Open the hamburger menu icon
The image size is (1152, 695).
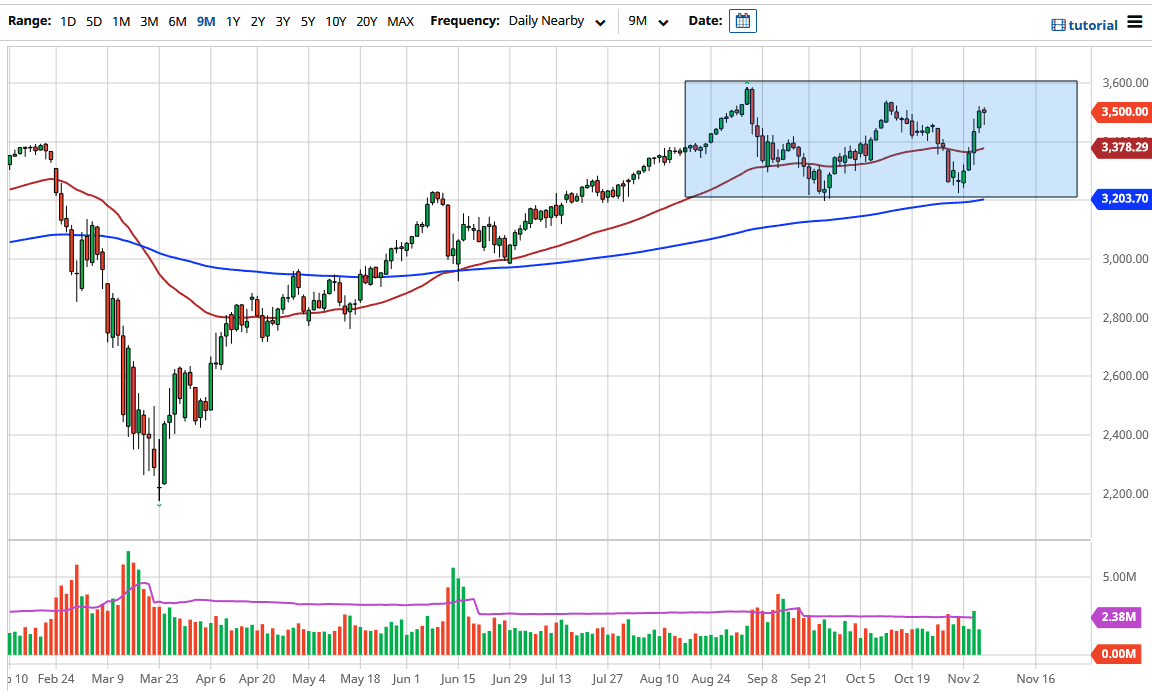coord(1136,24)
